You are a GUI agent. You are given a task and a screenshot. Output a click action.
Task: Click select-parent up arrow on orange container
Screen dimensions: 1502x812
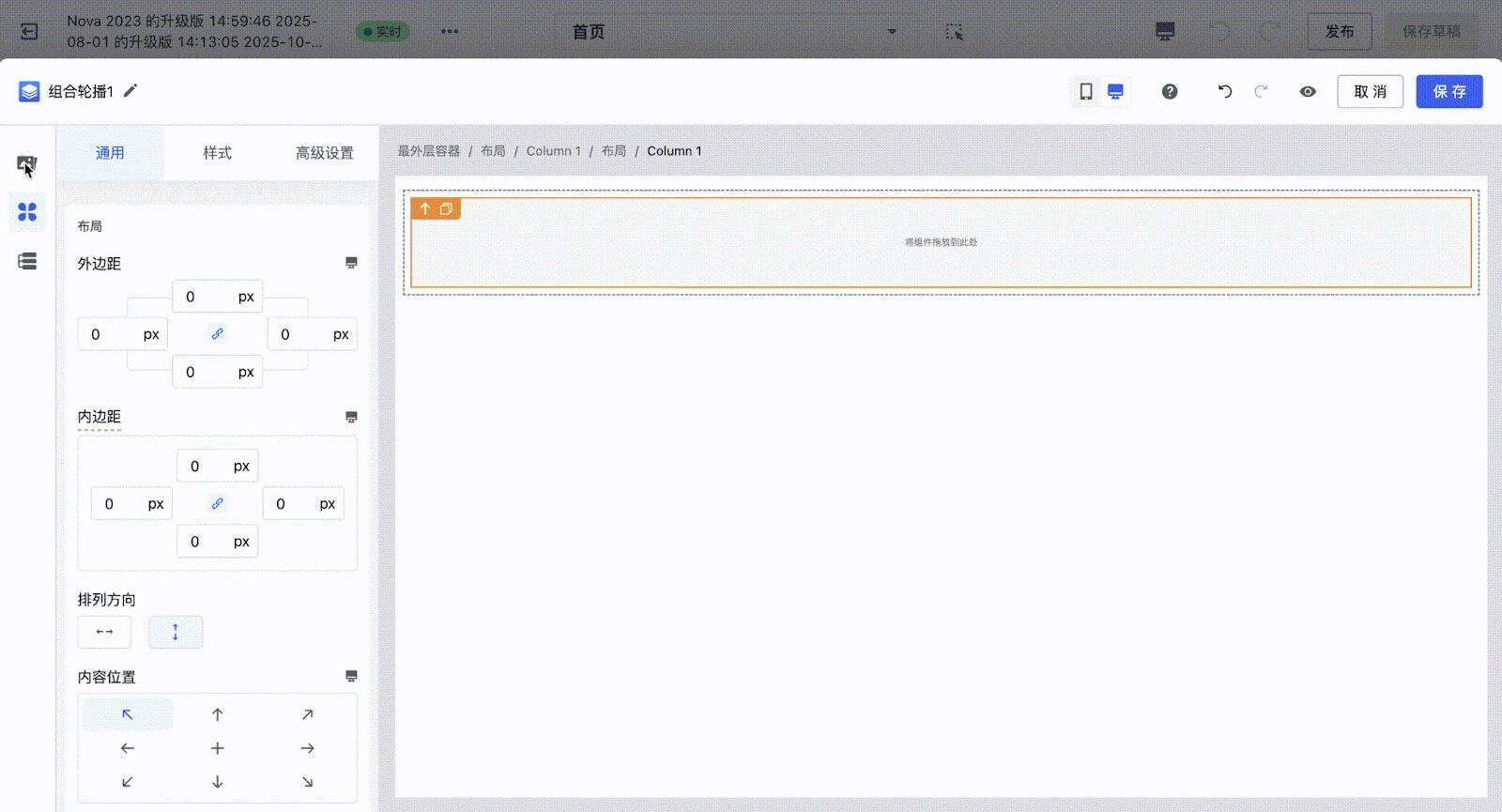click(x=425, y=208)
